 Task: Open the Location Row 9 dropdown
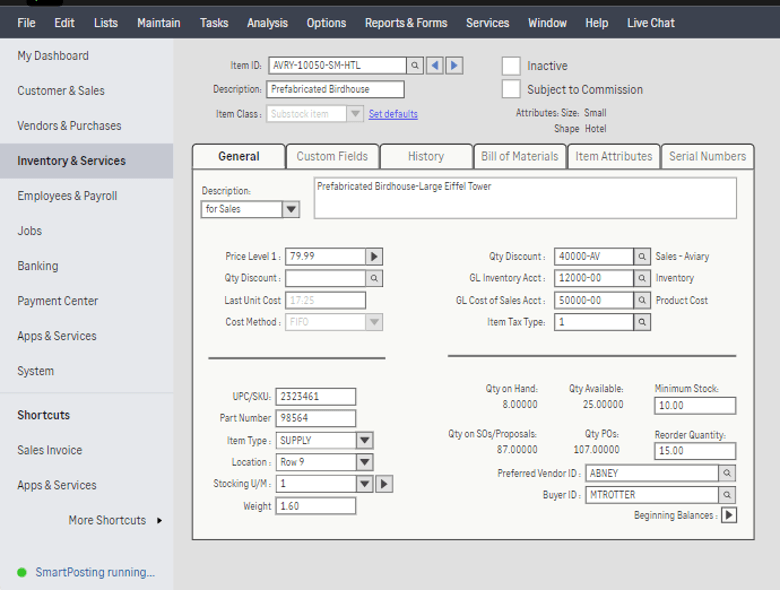[x=365, y=462]
